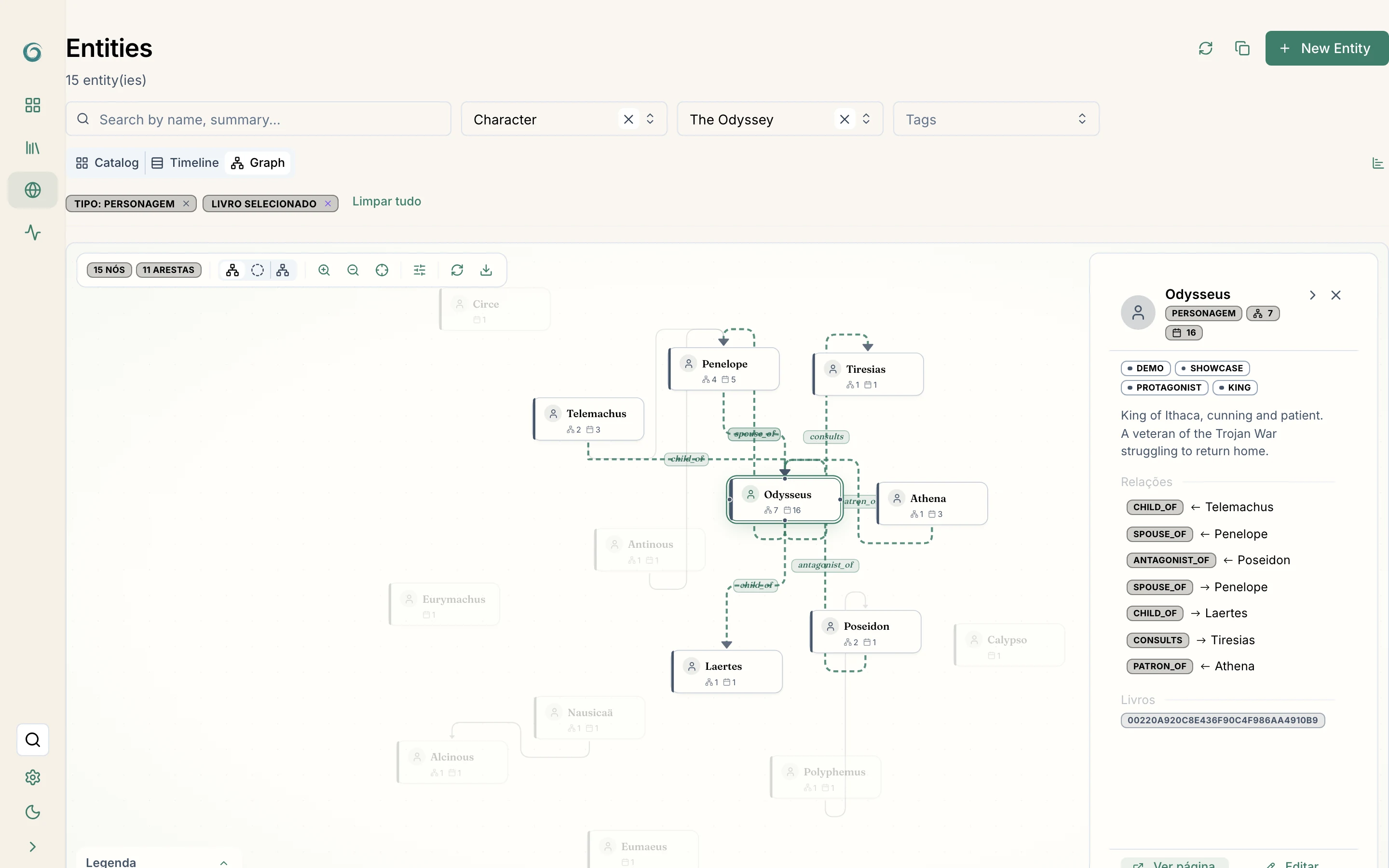Click the 15 NÓS badge

[109, 270]
